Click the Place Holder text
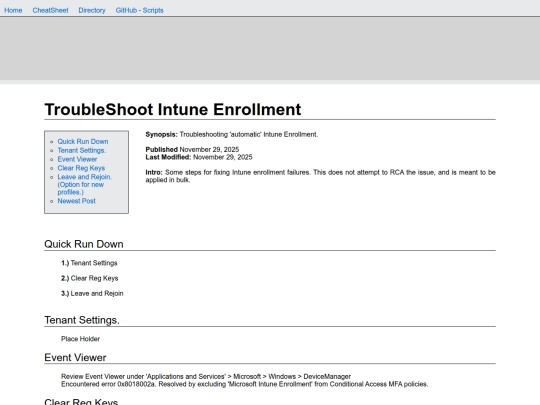Image resolution: width=540 pixels, height=405 pixels. point(81,339)
